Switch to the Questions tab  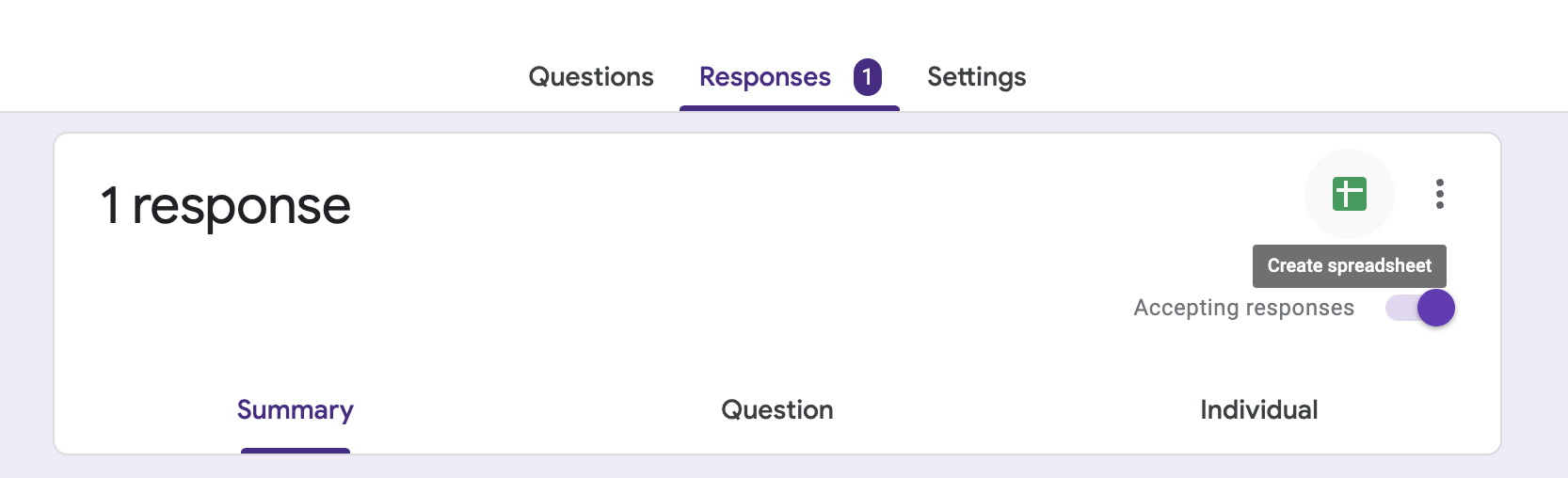(591, 77)
